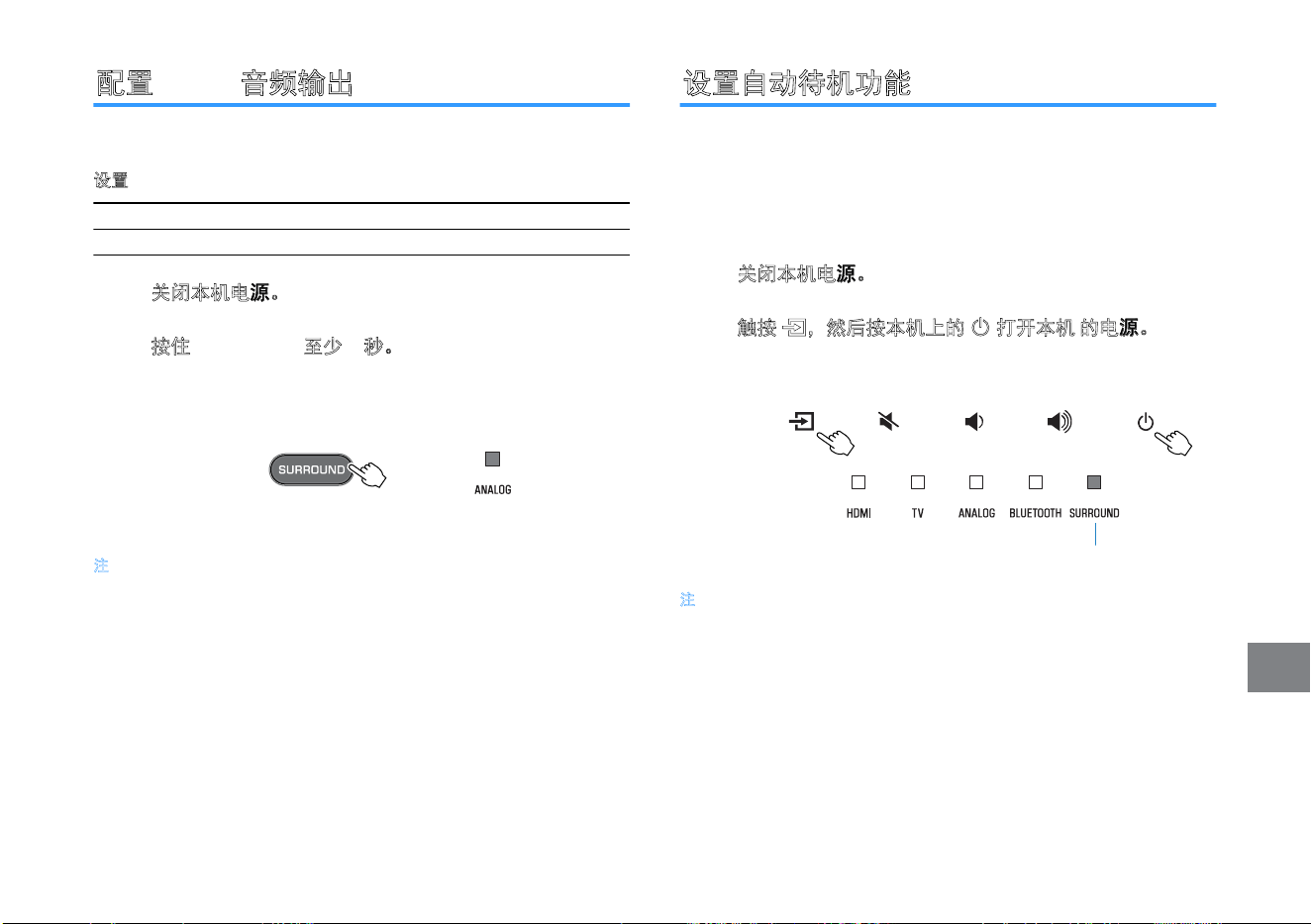The width and height of the screenshot is (1311, 924).
Task: Click the 设置 label above the table lines
Action: pos(111,180)
